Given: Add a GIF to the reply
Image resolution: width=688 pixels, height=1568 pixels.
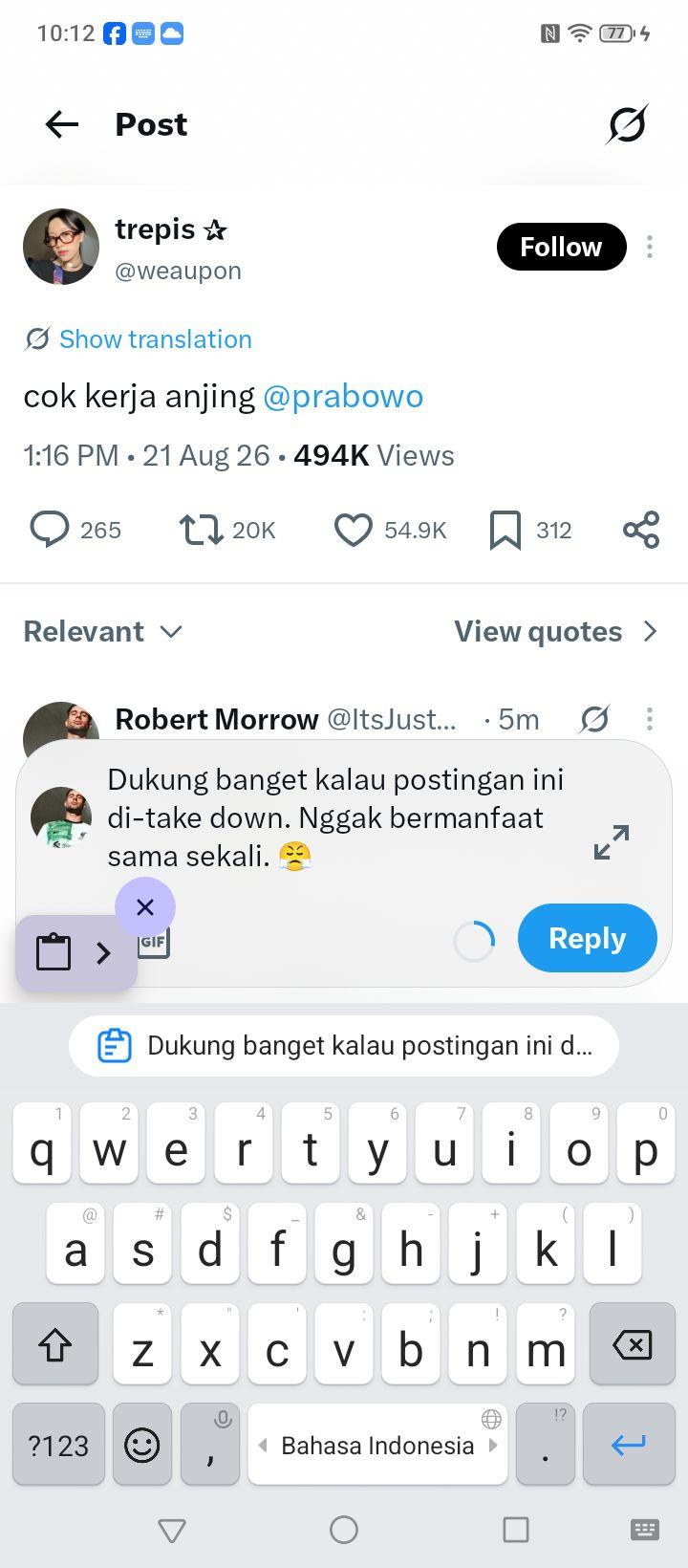Looking at the screenshot, I should click(154, 942).
